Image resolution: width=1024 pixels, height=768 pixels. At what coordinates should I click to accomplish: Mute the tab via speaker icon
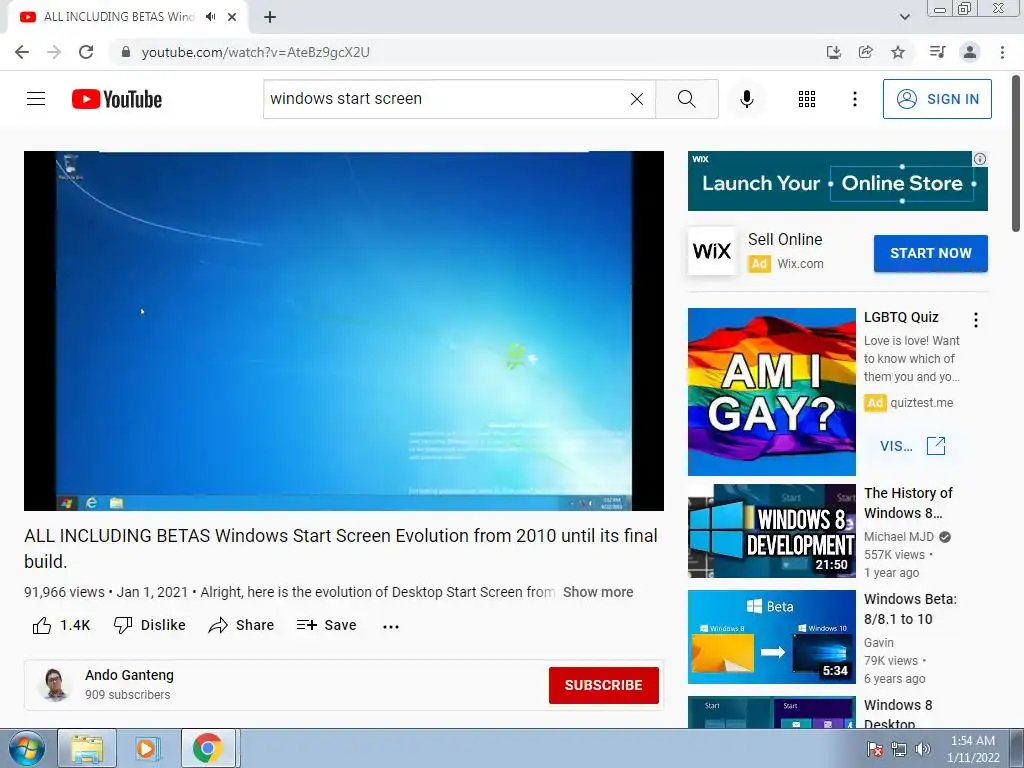(x=210, y=17)
